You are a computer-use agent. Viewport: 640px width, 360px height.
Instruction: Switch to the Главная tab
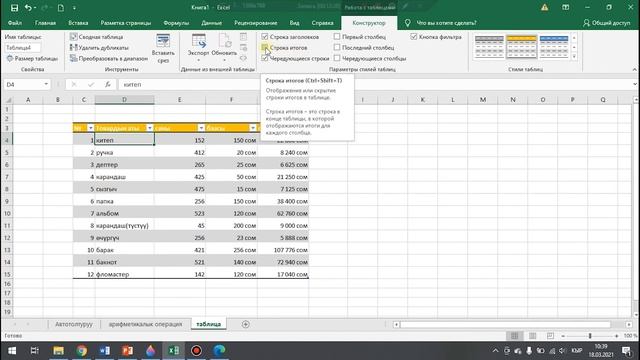[45, 23]
